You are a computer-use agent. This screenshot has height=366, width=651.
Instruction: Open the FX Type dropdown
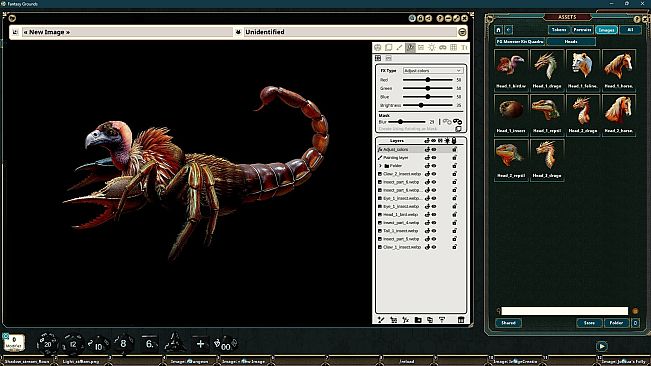tap(433, 71)
